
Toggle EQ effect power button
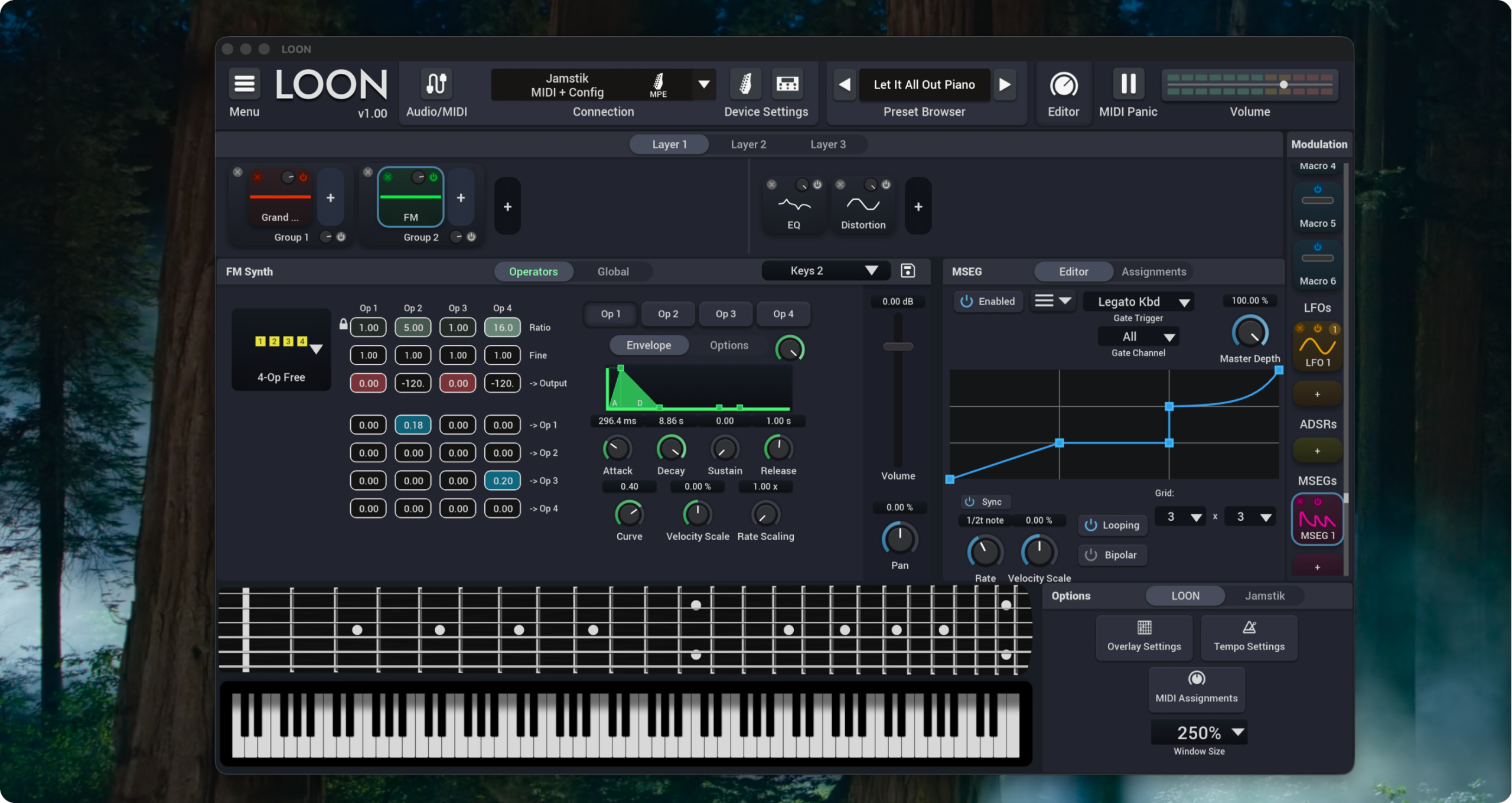817,185
